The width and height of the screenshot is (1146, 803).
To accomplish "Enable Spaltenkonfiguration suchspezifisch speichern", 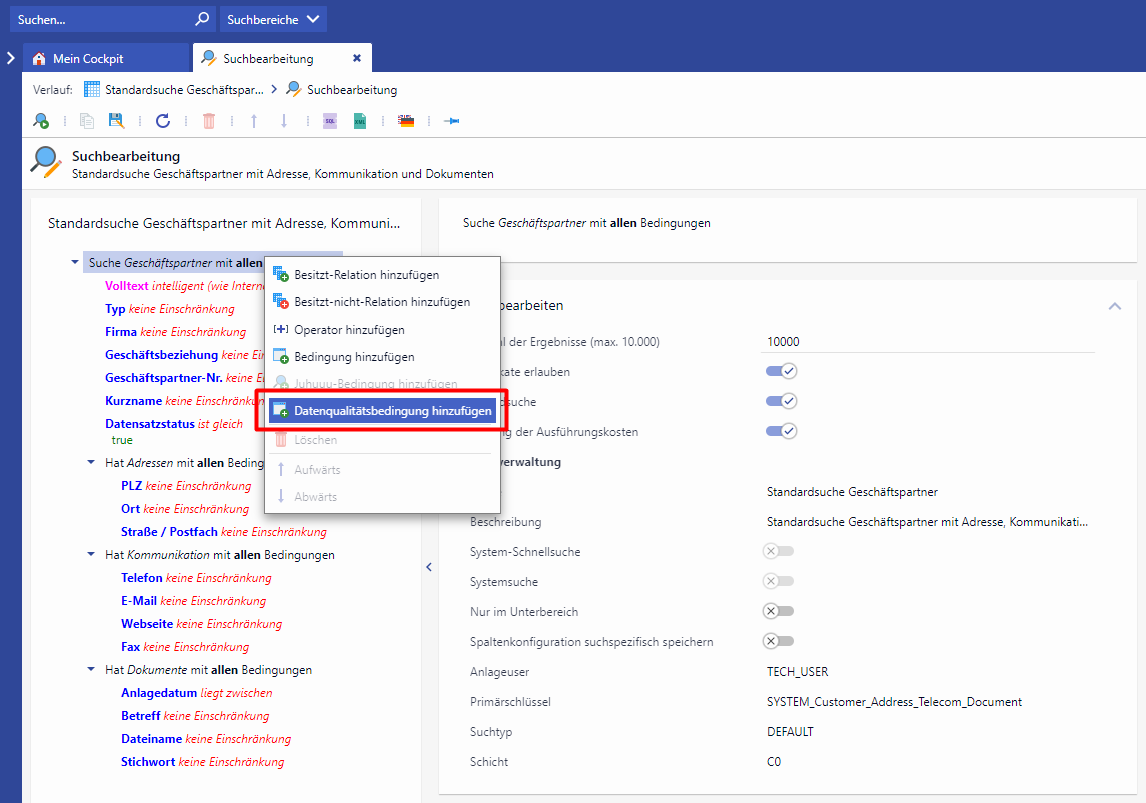I will (779, 642).
